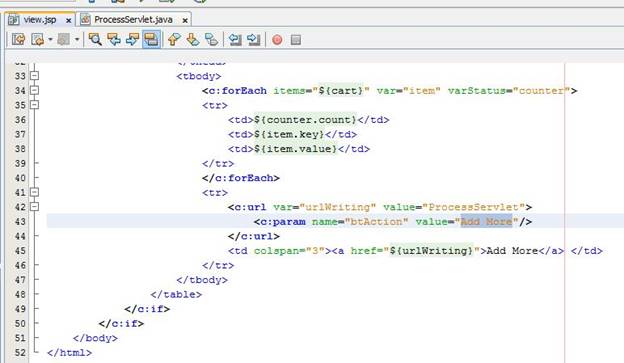Collapse the c:url fold on line 42
Screen dimensions: 624x363
point(35,207)
